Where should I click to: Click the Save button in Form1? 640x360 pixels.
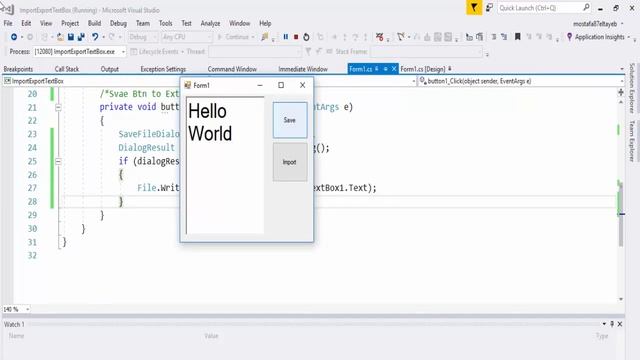[290, 120]
